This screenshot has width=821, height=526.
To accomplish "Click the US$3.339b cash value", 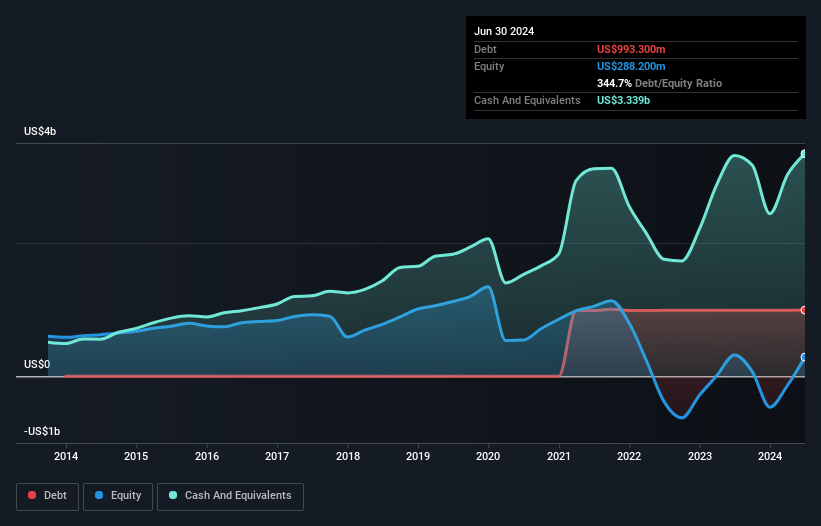I will coord(623,100).
